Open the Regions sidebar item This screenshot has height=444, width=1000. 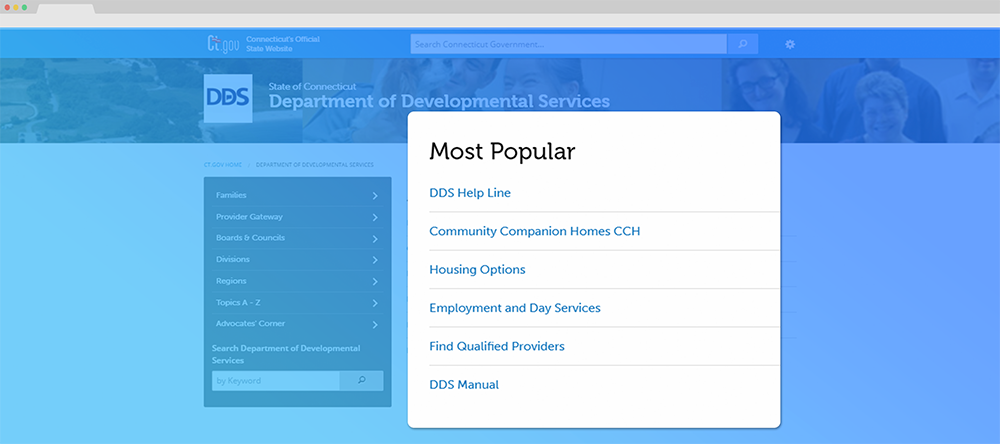click(x=231, y=281)
